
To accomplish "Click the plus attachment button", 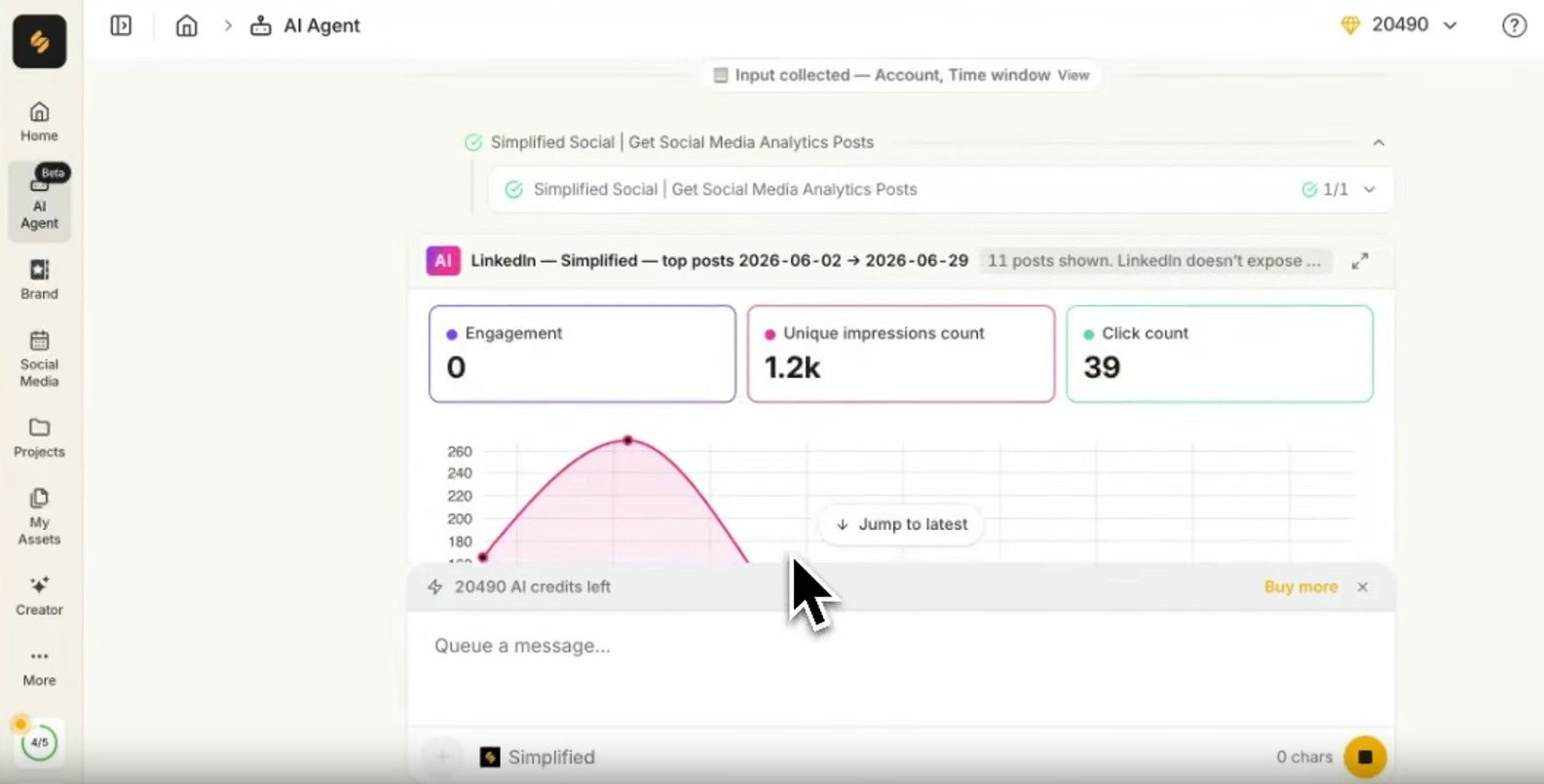I will [x=442, y=757].
